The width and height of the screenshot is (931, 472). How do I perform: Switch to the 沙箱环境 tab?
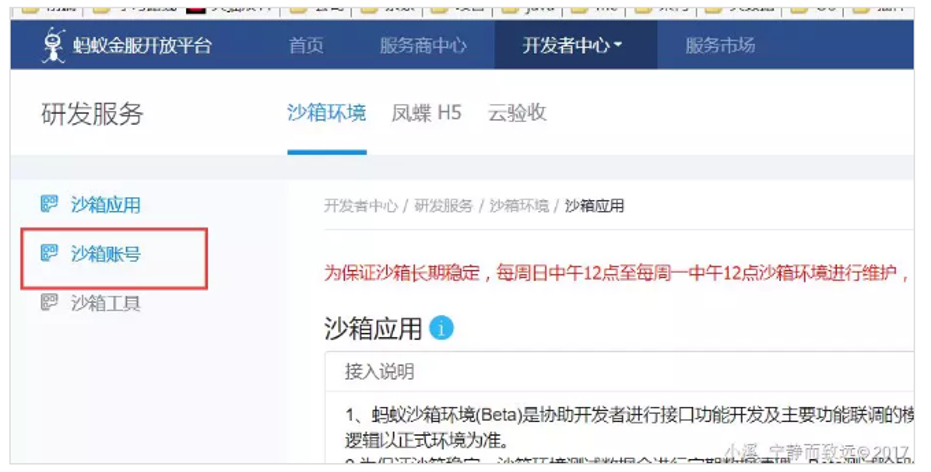pos(327,112)
